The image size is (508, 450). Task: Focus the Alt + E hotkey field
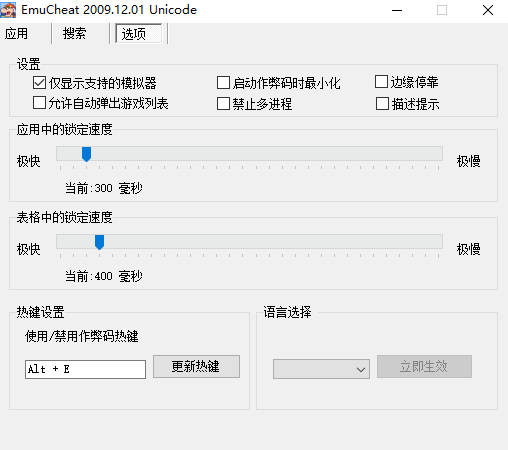point(85,369)
